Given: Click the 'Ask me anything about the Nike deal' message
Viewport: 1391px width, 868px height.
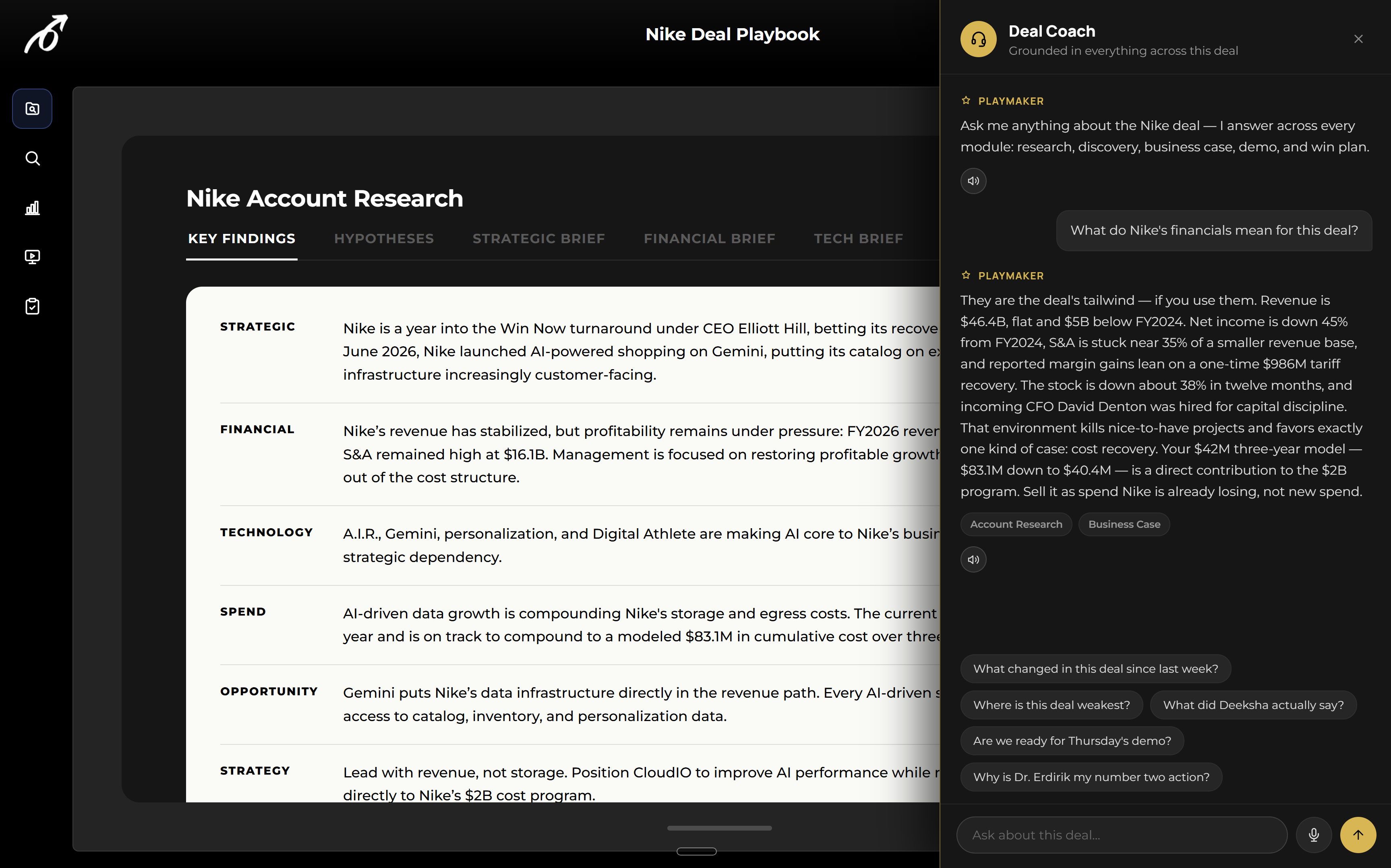Looking at the screenshot, I should [x=1165, y=136].
